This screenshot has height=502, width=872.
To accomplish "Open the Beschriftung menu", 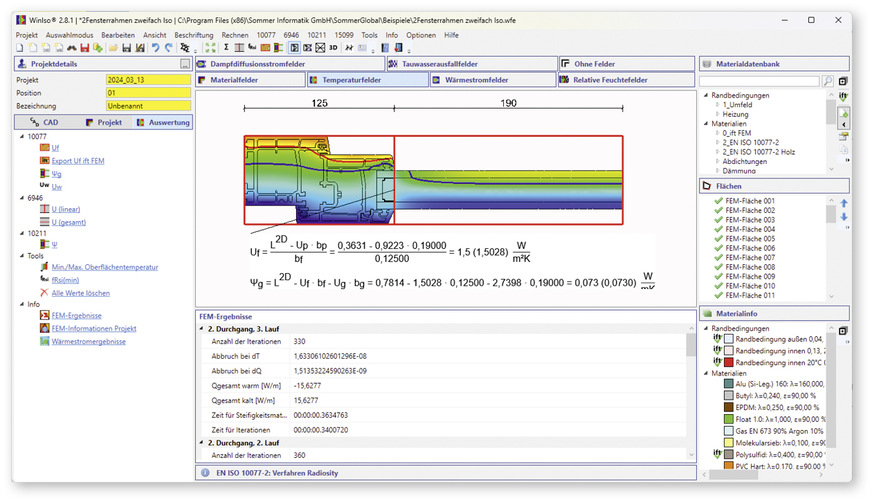I will [x=194, y=34].
